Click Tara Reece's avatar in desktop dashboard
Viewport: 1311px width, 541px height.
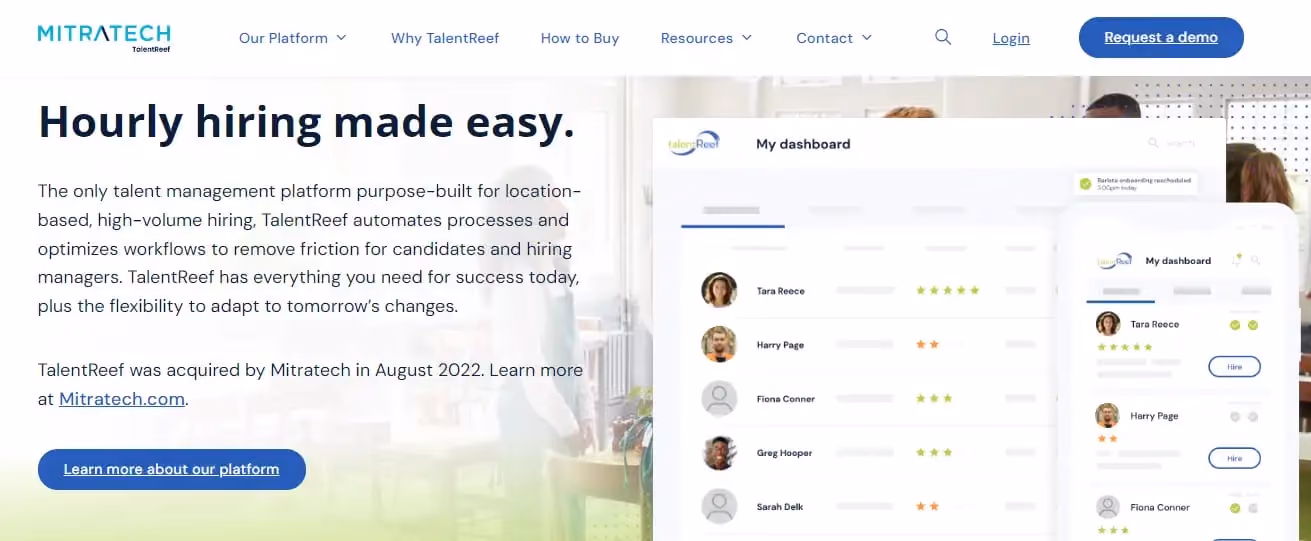click(x=719, y=290)
